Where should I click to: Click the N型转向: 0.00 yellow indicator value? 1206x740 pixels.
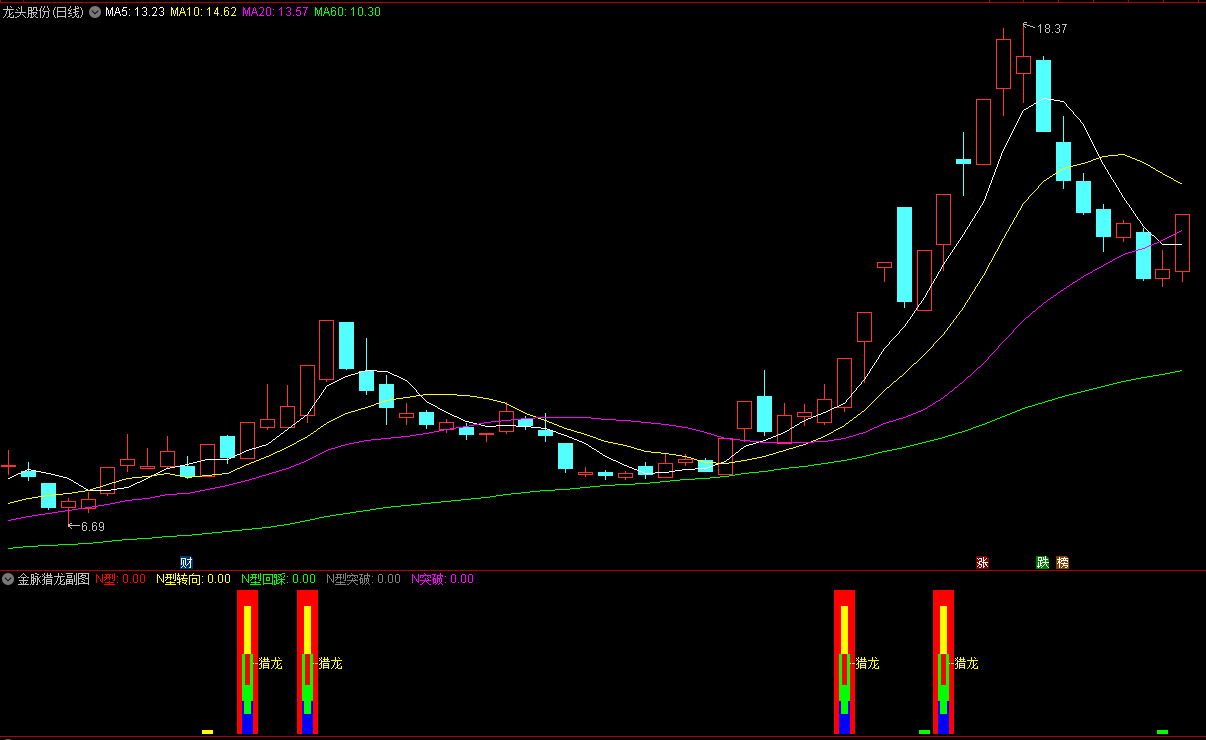194,579
